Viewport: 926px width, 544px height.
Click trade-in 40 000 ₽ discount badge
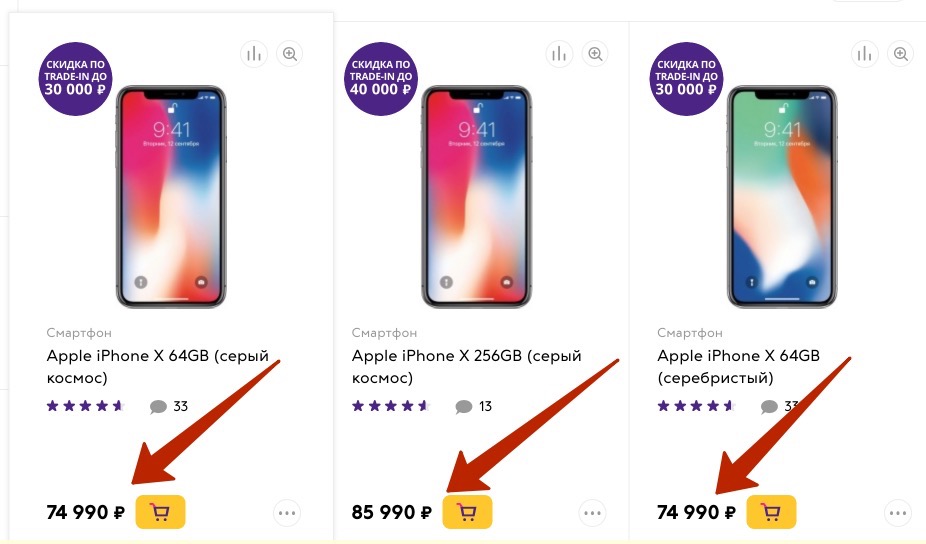(x=380, y=78)
